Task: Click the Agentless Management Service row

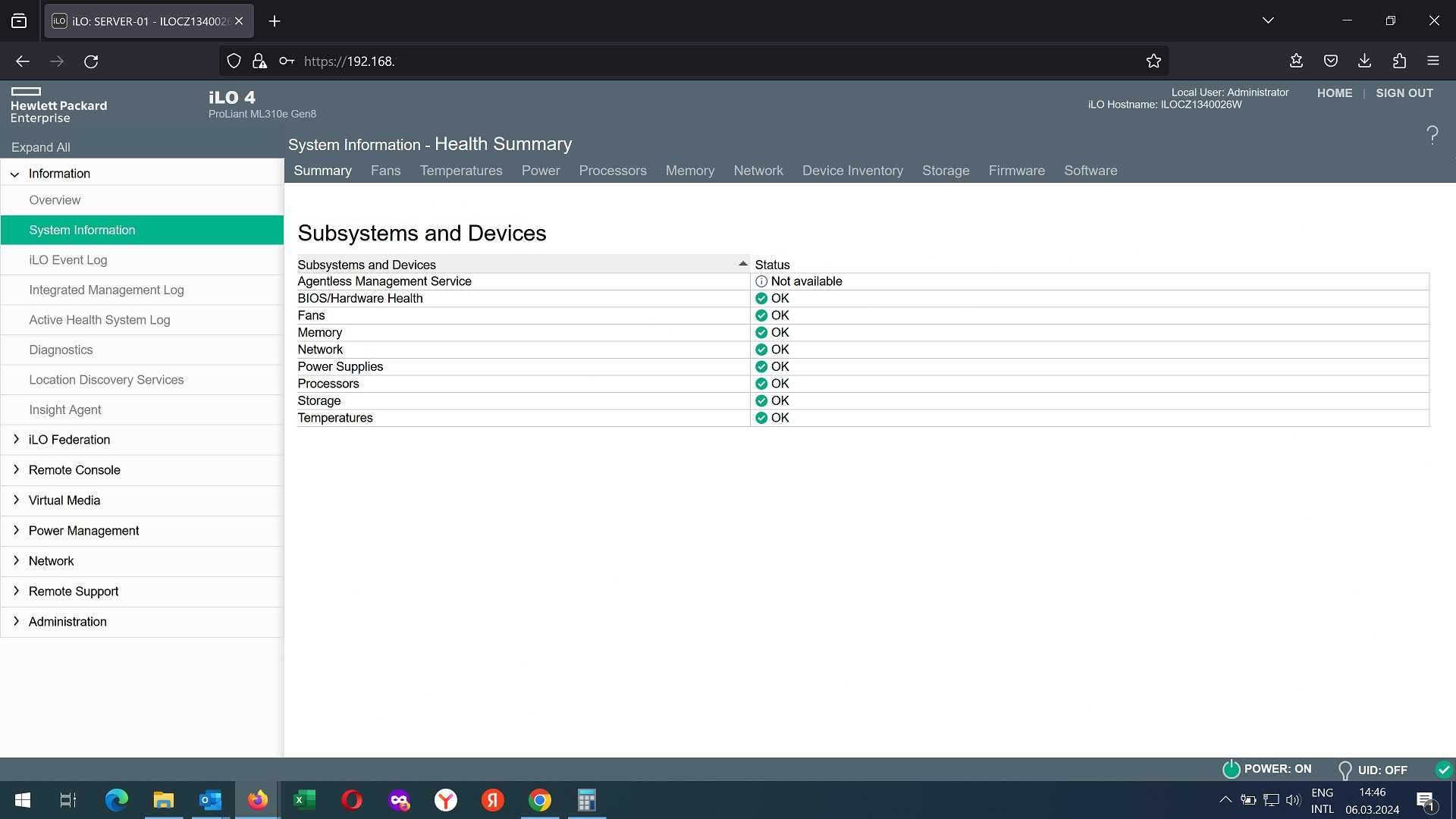Action: coord(863,281)
